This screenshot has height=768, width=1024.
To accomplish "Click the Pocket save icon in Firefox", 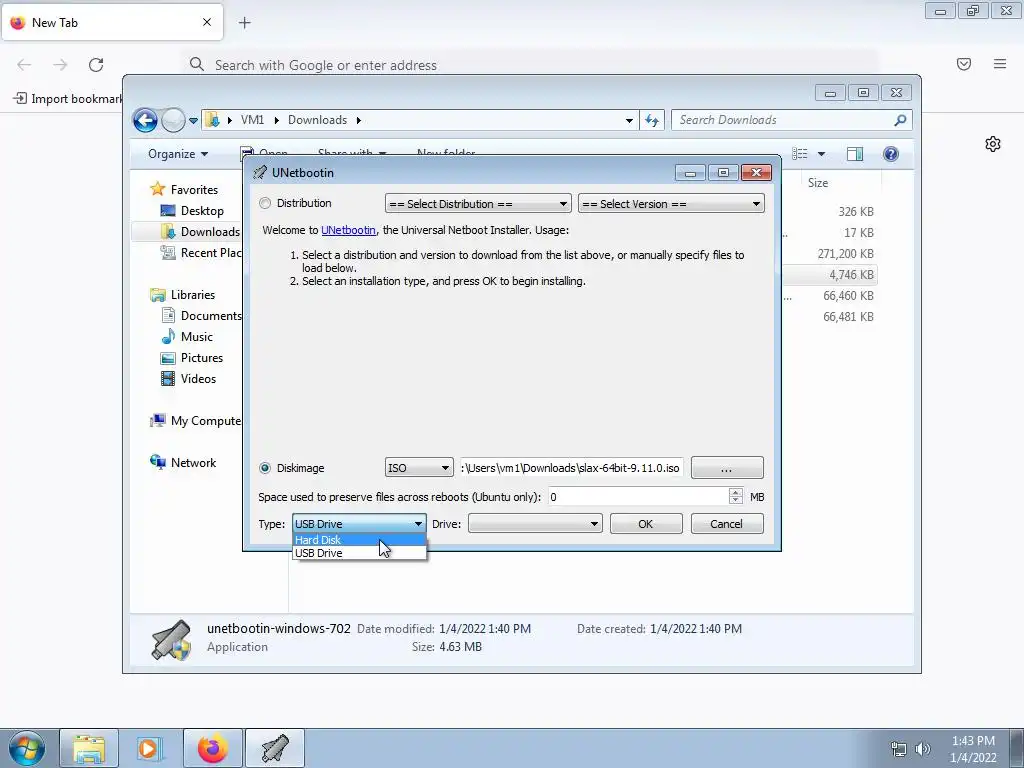I will (964, 64).
